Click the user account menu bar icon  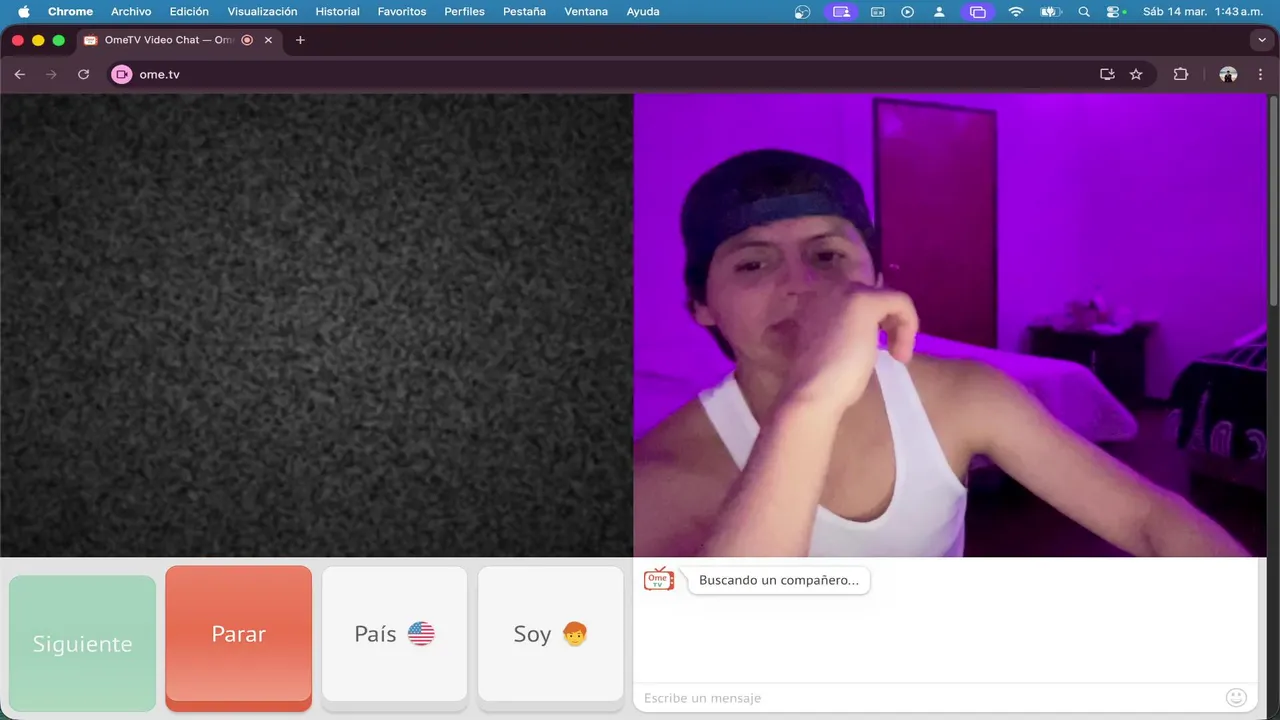[x=939, y=12]
